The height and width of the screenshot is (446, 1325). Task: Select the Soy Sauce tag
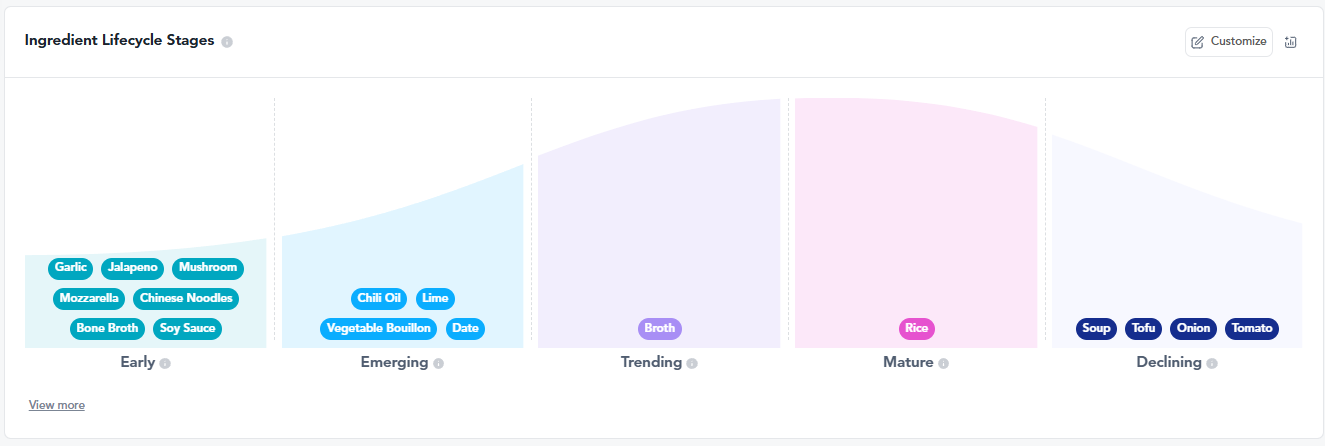(x=187, y=328)
